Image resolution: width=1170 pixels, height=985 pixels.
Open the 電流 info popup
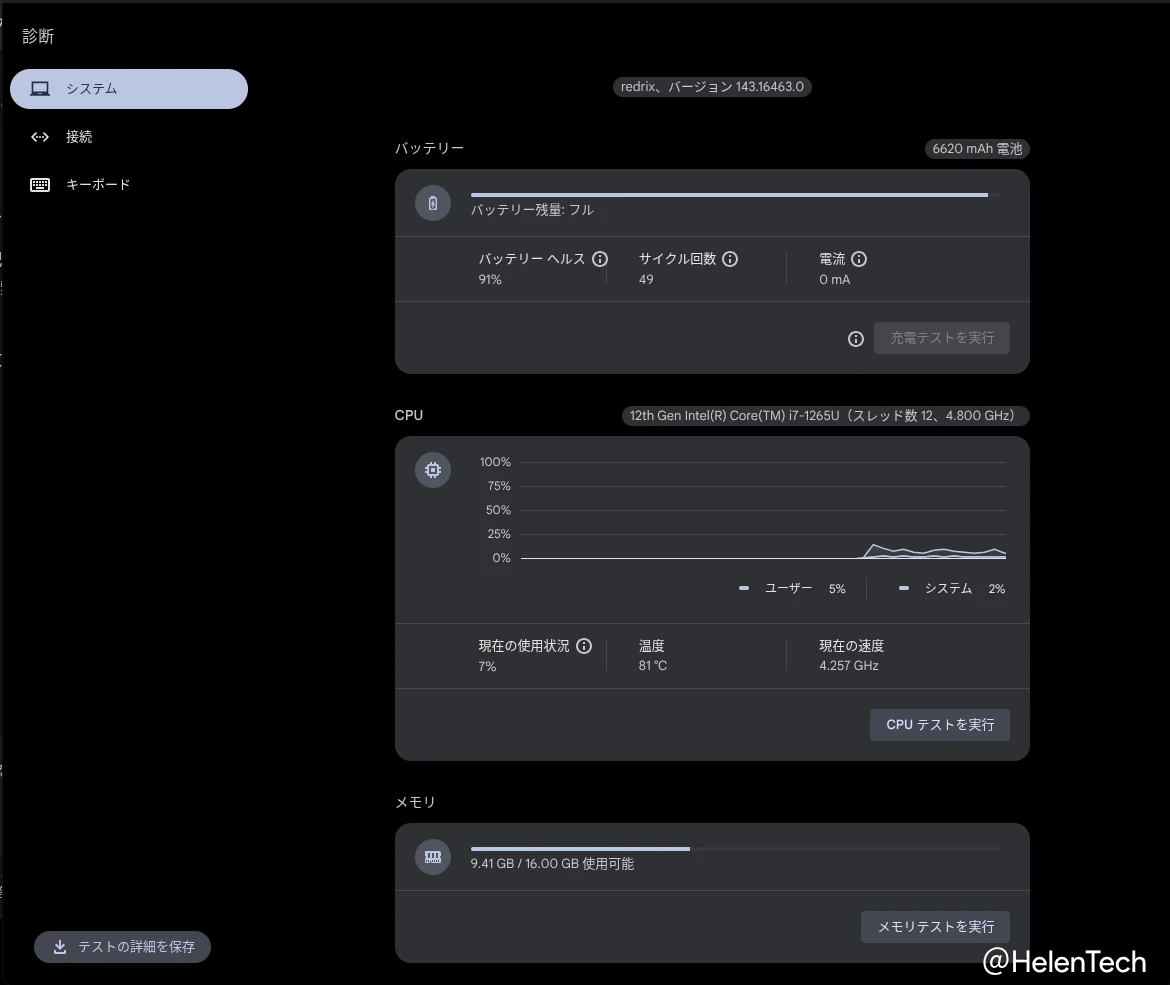pyautogui.click(x=858, y=259)
